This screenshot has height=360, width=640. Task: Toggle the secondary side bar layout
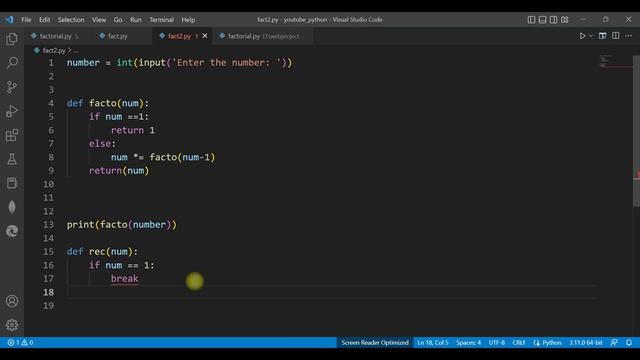(553, 20)
